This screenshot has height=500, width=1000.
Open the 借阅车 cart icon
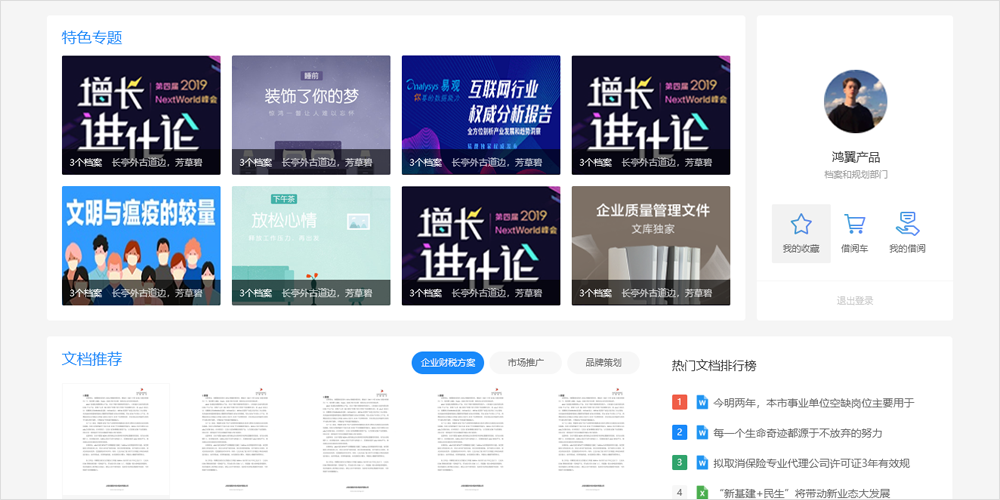855,224
